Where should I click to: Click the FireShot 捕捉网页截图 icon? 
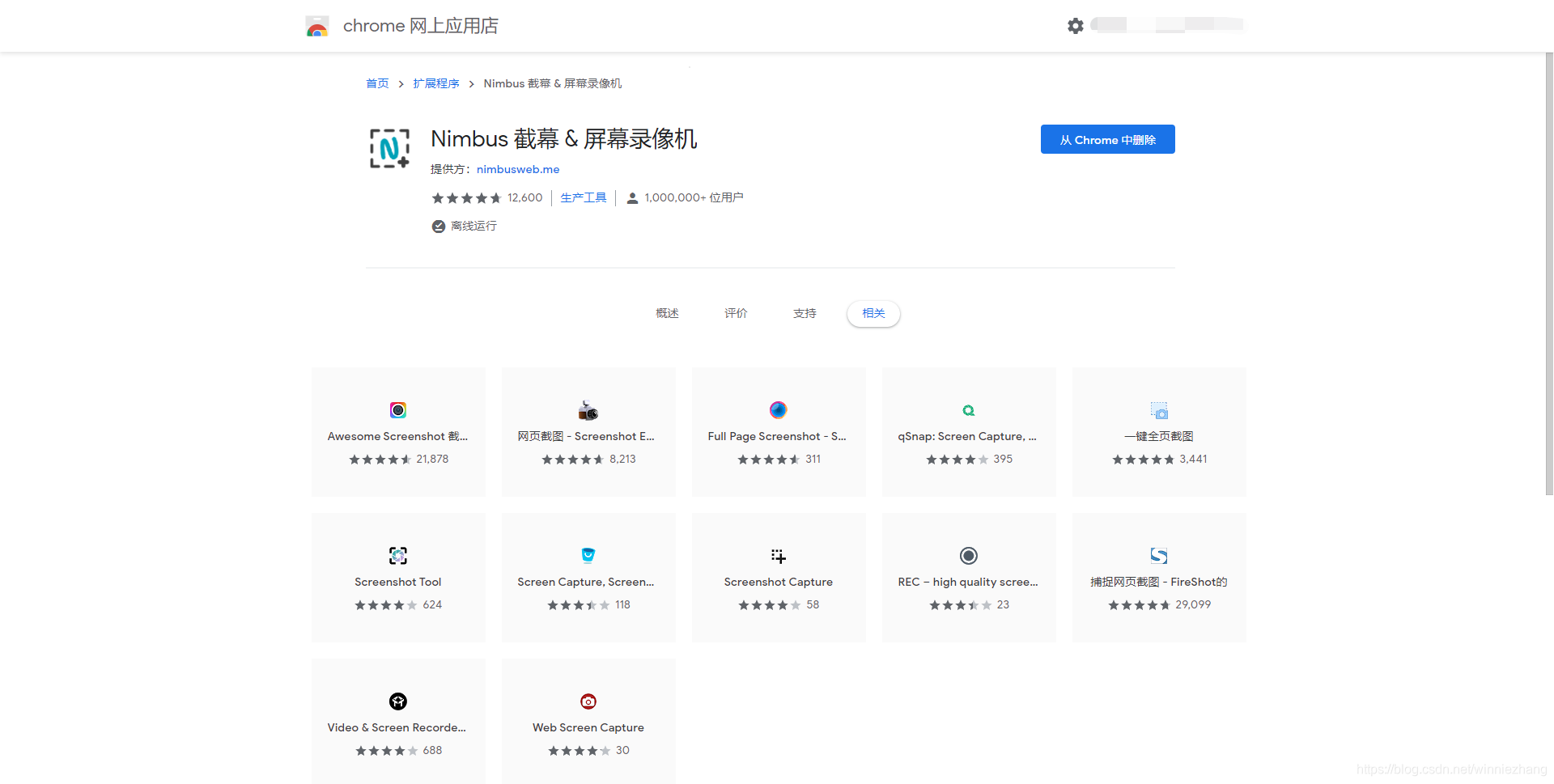click(1159, 556)
